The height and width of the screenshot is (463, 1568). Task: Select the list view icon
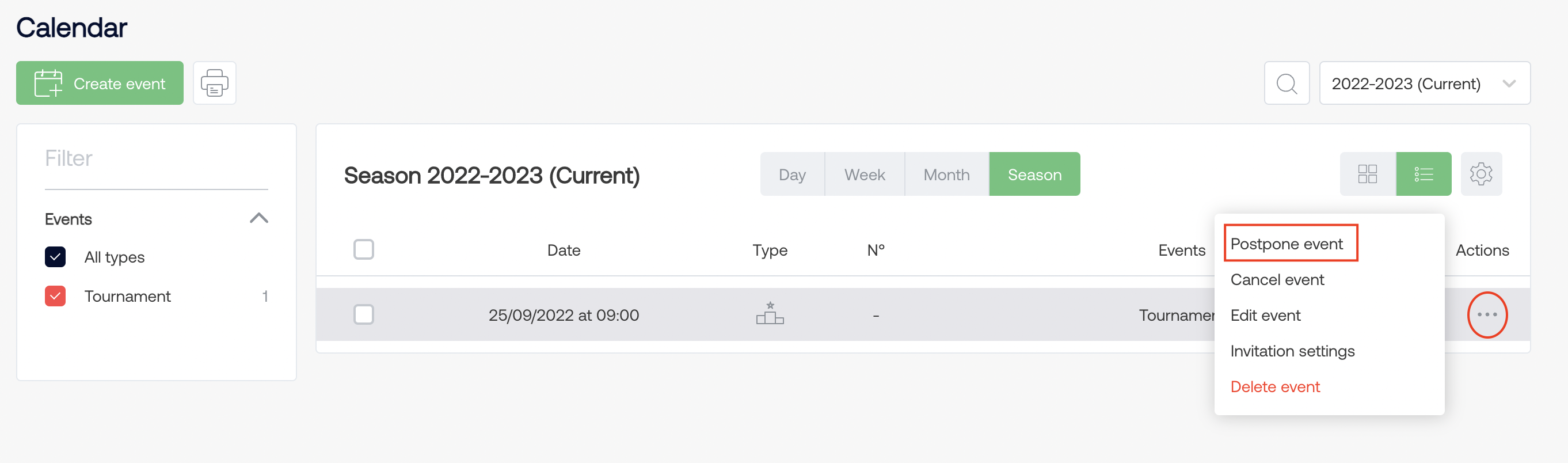coord(1423,174)
